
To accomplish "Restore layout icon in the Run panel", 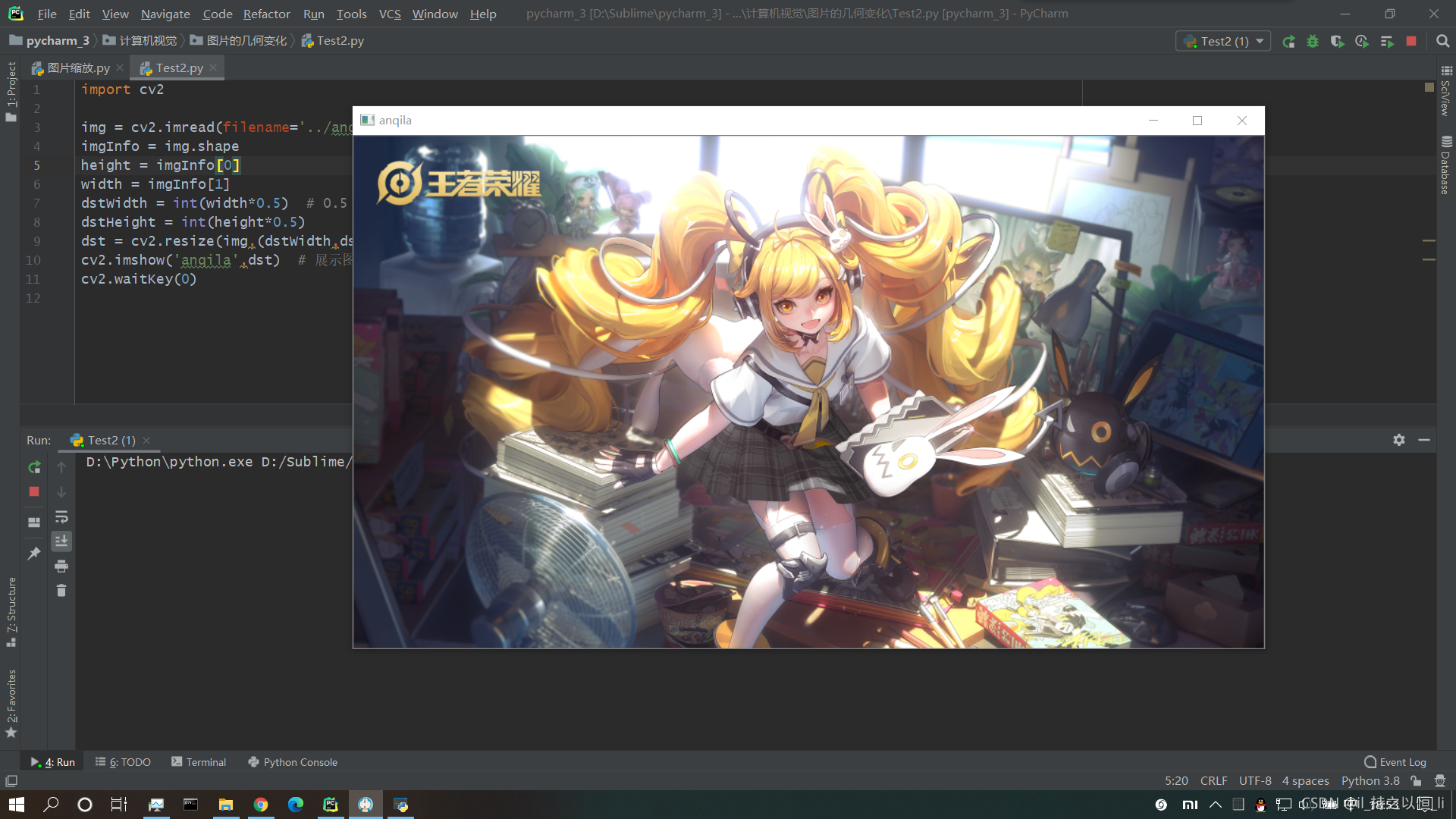I will [34, 522].
